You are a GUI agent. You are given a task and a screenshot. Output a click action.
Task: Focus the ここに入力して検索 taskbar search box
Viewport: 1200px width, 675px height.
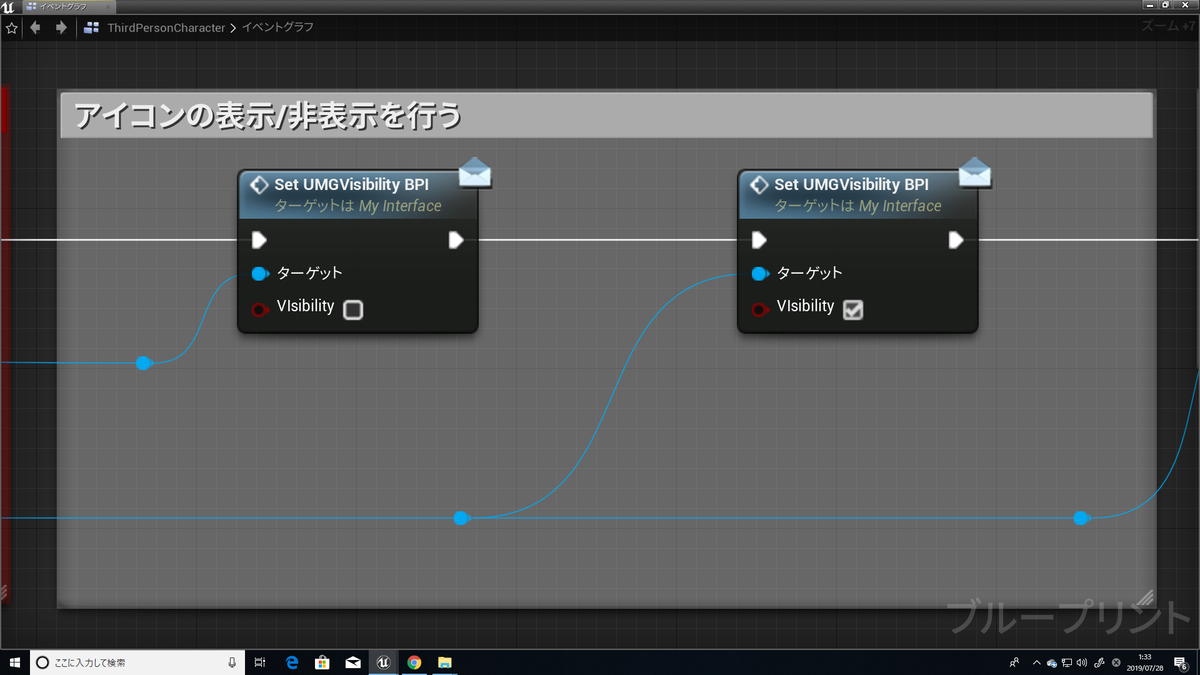click(x=135, y=662)
